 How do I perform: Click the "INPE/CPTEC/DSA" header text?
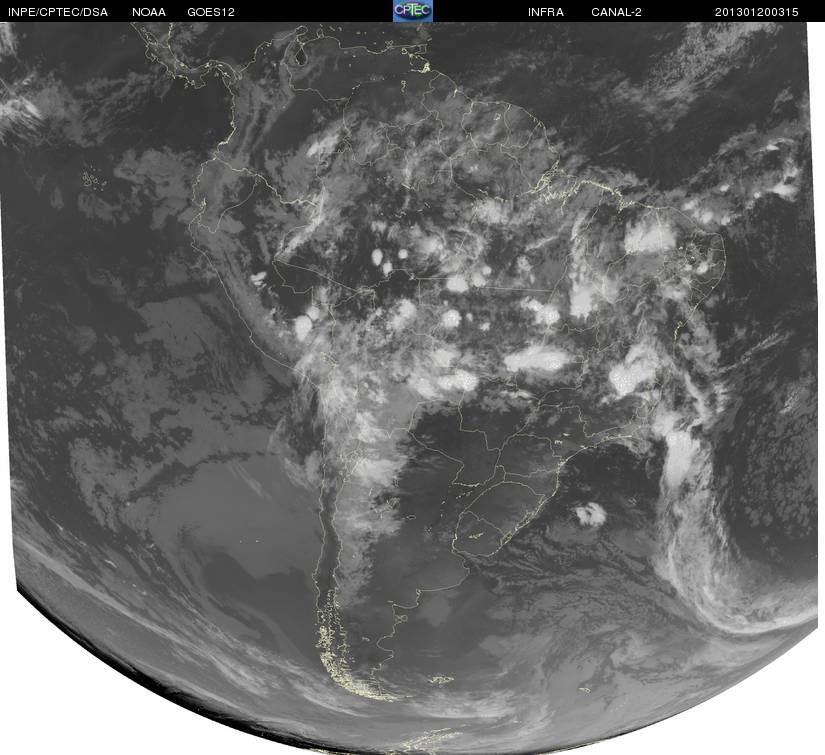click(x=58, y=12)
